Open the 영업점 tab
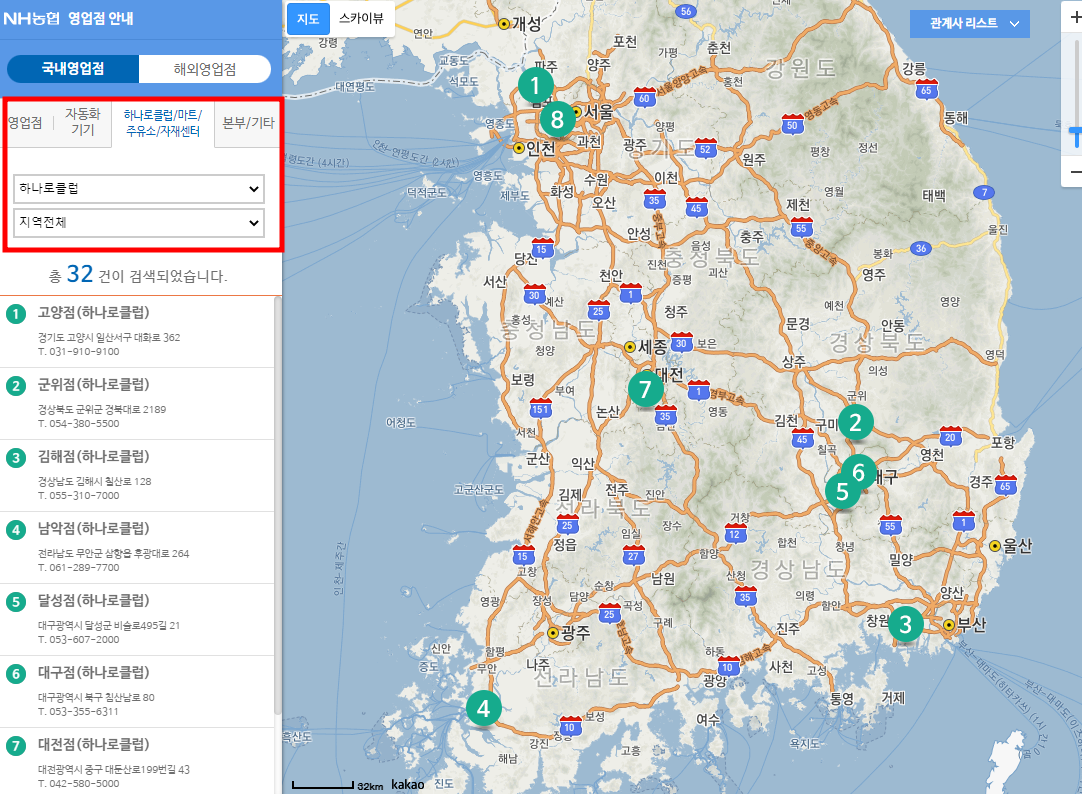Viewport: 1082px width, 794px height. tap(26, 123)
